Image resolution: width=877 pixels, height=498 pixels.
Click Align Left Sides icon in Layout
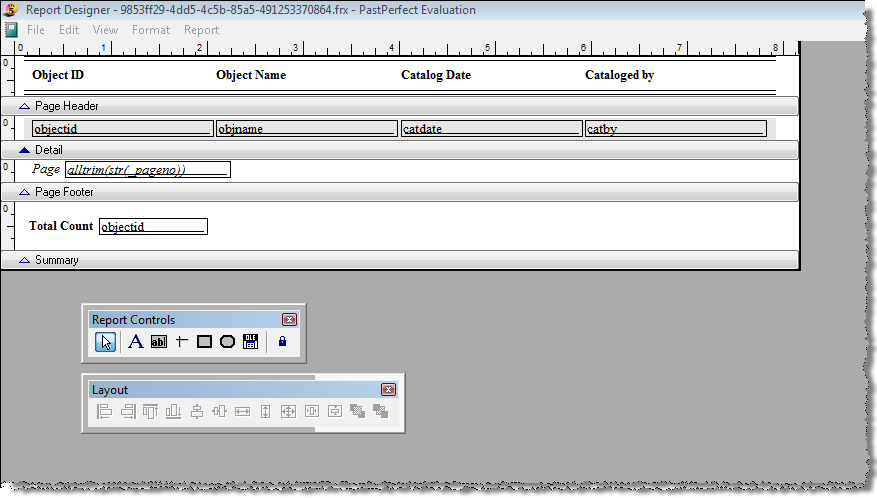coord(104,412)
